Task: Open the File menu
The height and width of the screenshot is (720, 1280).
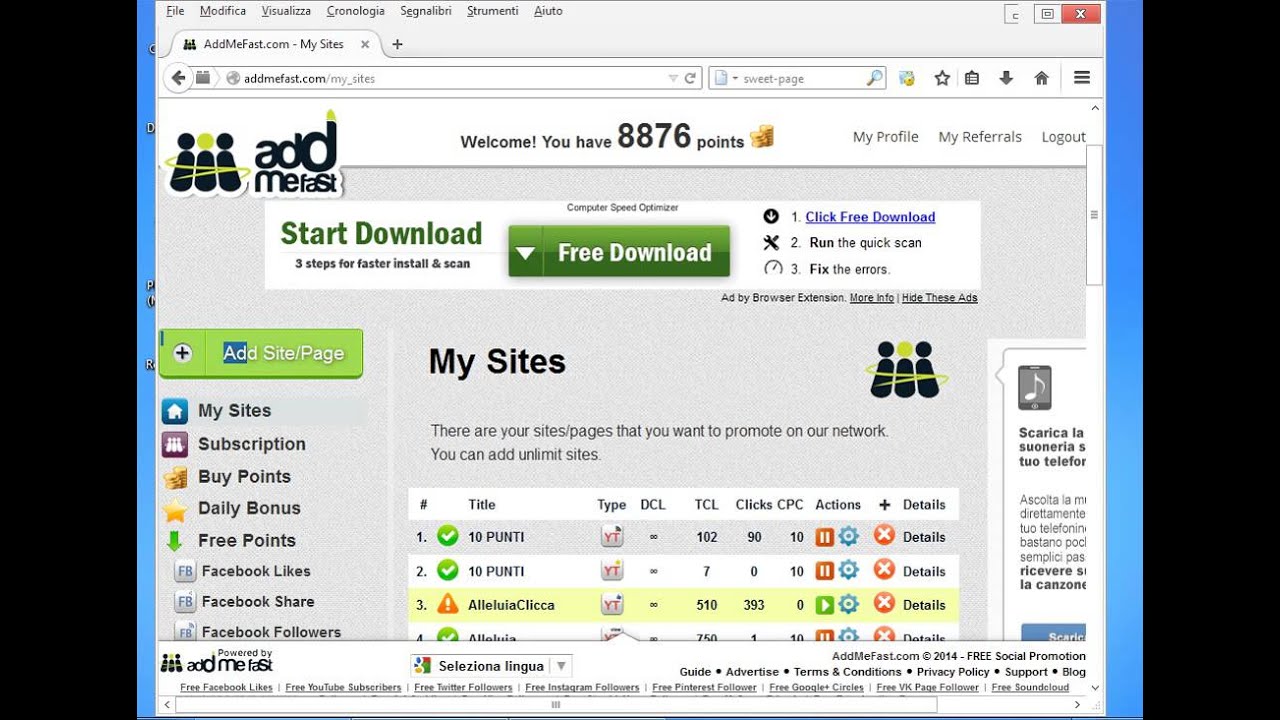Action: coord(175,11)
